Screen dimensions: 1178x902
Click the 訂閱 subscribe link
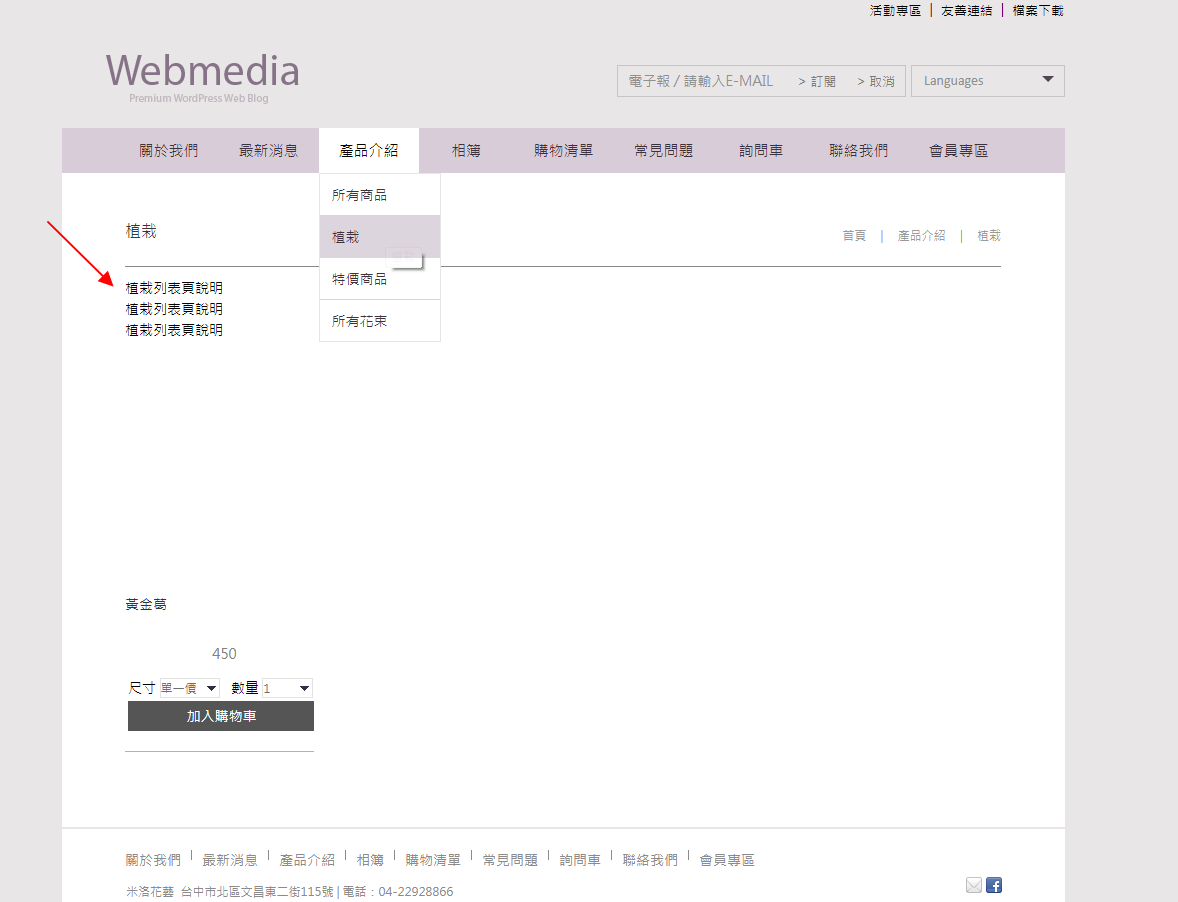click(817, 81)
